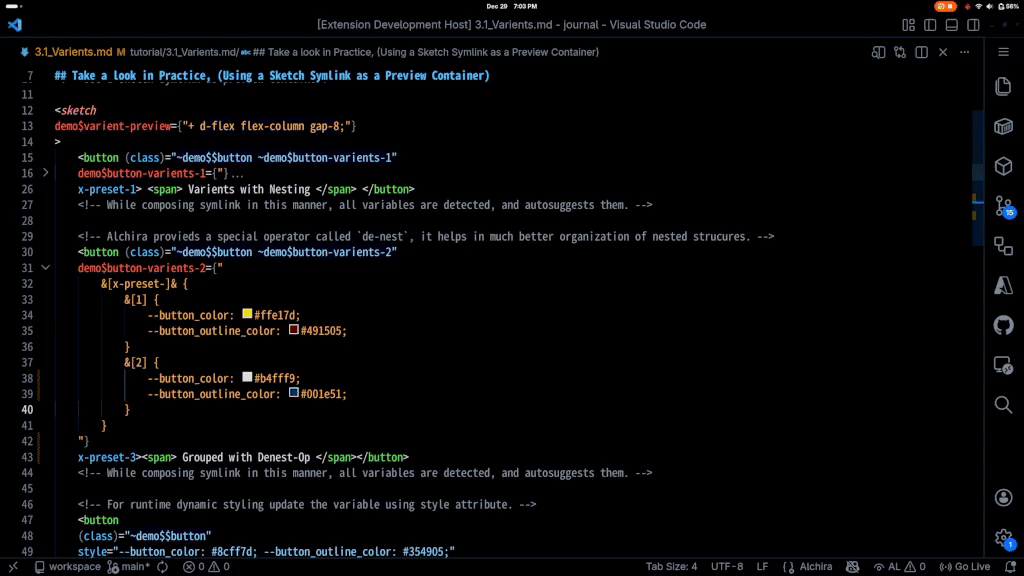Screen dimensions: 1024x576
Task: Click the yellow #ffe17d color swatch
Action: (x=246, y=314)
